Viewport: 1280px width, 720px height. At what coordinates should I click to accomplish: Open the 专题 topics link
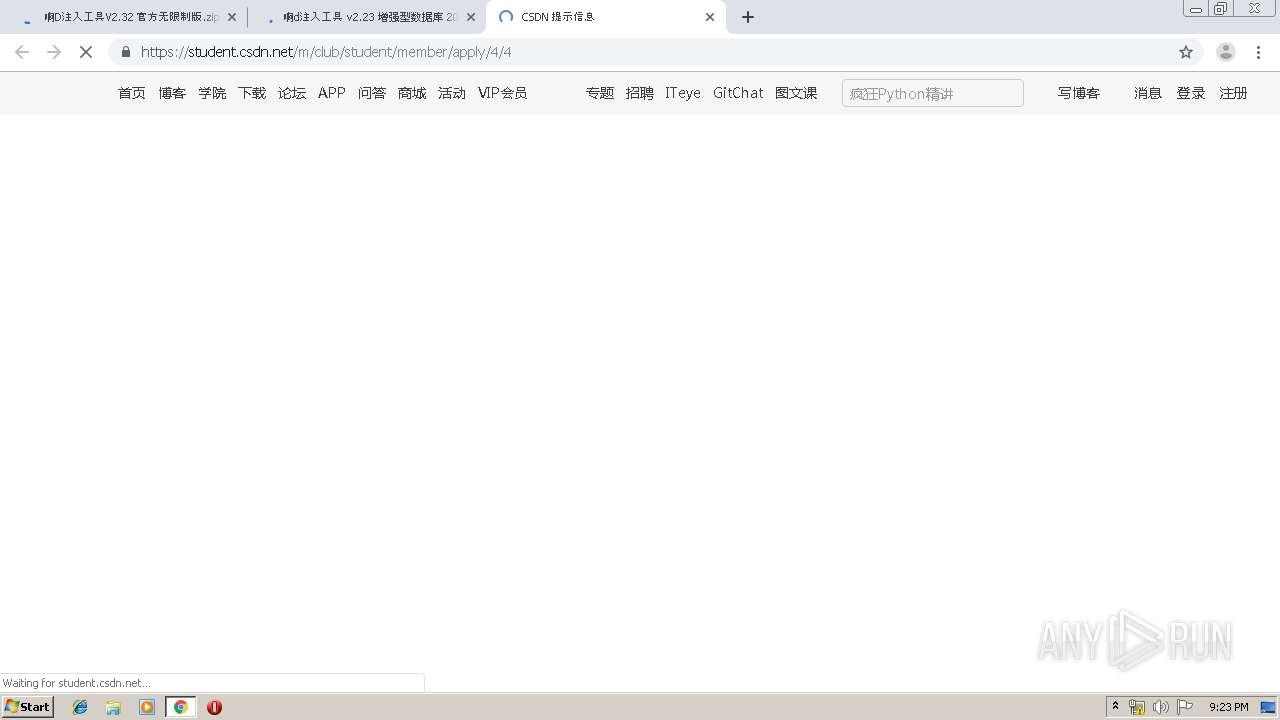600,93
